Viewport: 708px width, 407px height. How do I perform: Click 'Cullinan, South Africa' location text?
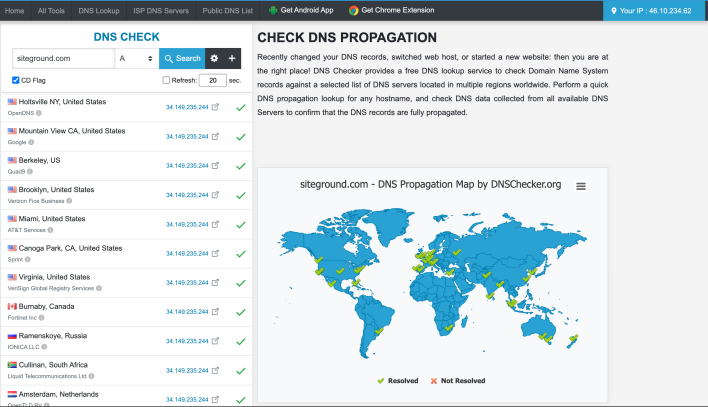[53, 365]
